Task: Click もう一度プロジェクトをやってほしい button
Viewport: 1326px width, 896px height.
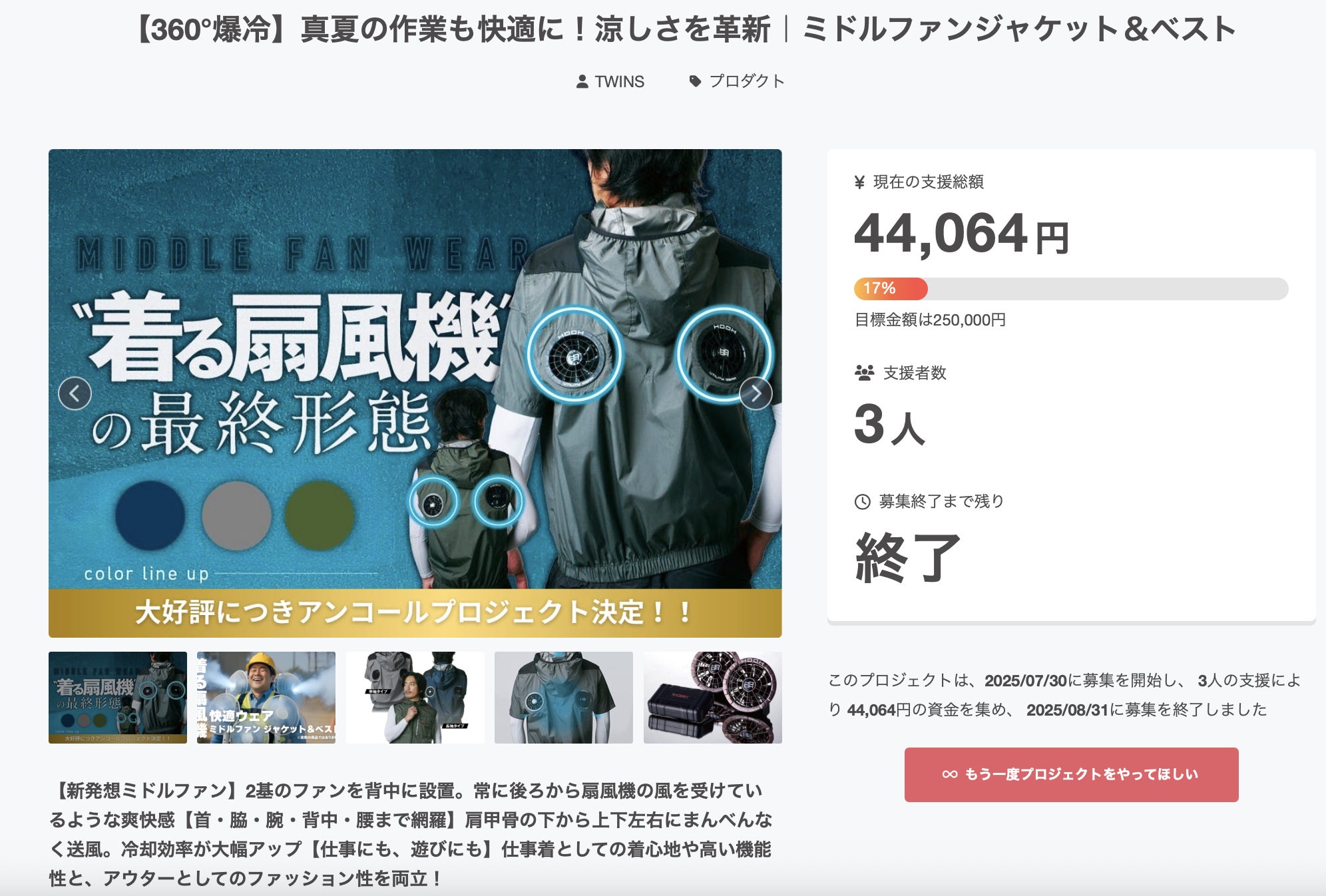Action: pyautogui.click(x=1071, y=774)
